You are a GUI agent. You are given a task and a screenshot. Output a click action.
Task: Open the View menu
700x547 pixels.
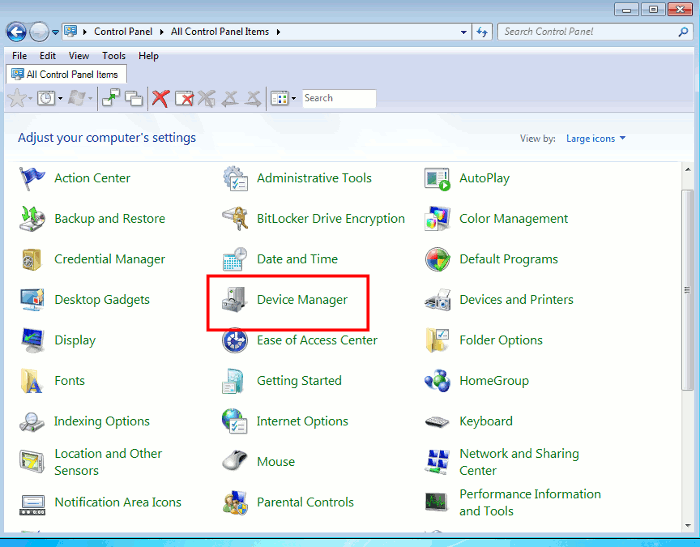tap(79, 56)
